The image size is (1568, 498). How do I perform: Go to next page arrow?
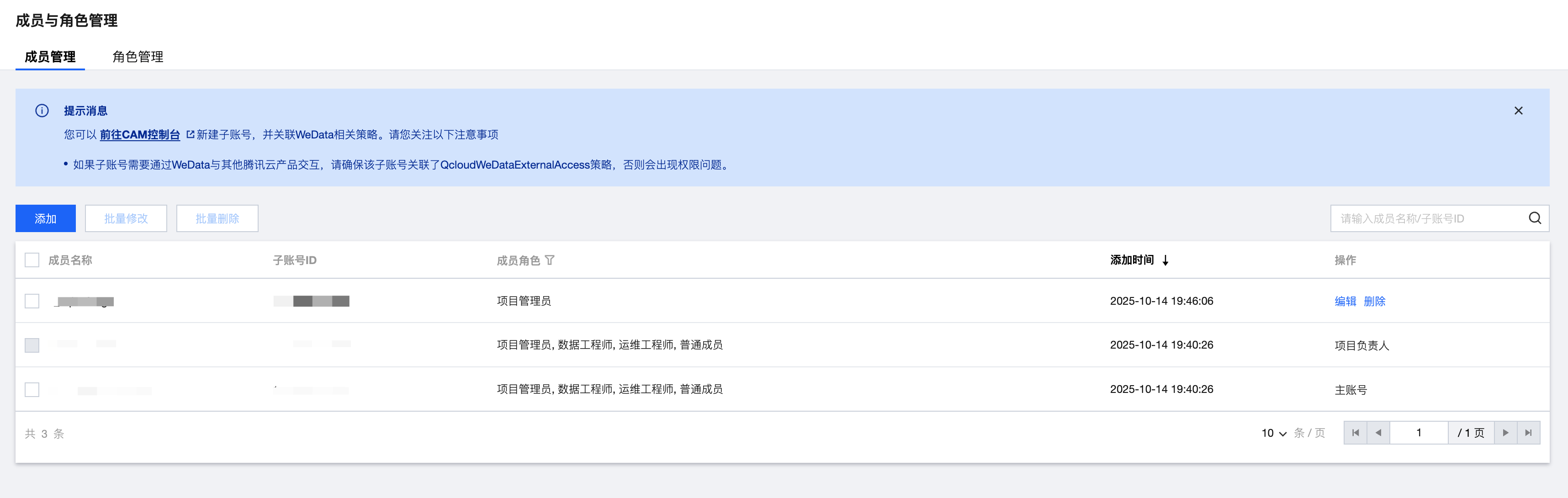click(1505, 433)
